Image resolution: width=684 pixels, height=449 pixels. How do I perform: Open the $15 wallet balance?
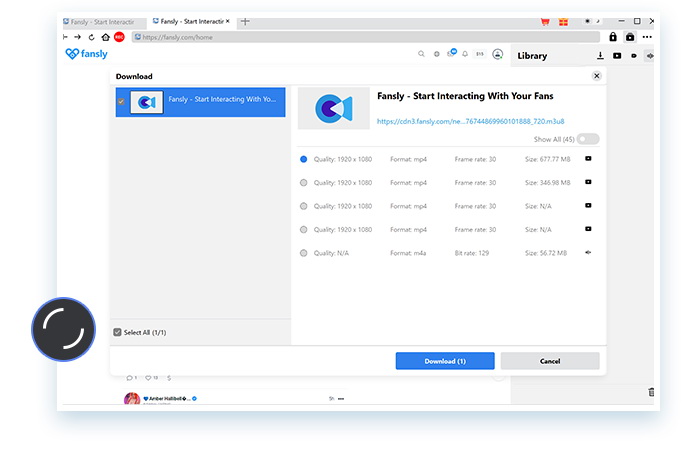point(480,54)
